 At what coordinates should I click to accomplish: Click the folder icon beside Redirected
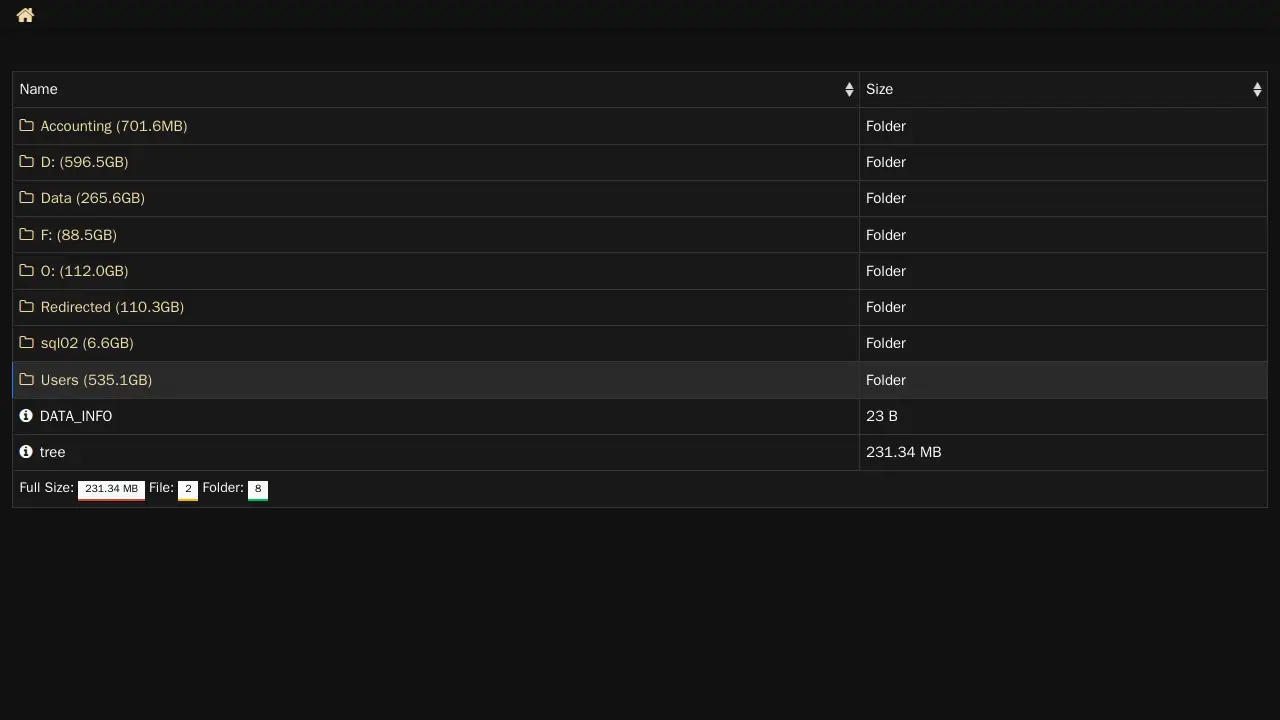click(x=27, y=307)
